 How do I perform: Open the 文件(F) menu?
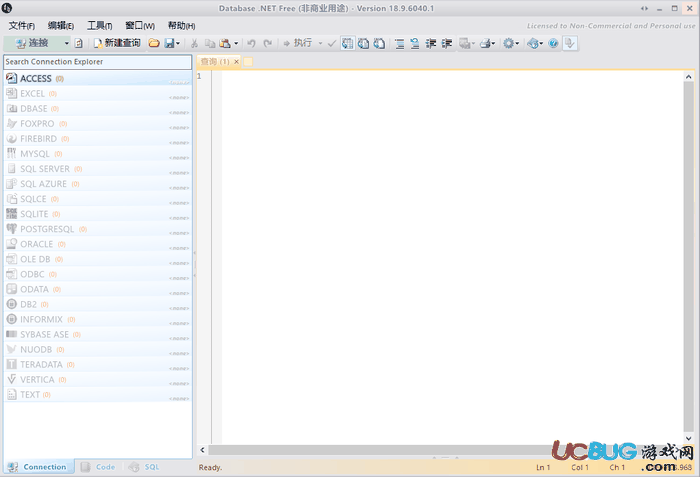click(x=22, y=25)
